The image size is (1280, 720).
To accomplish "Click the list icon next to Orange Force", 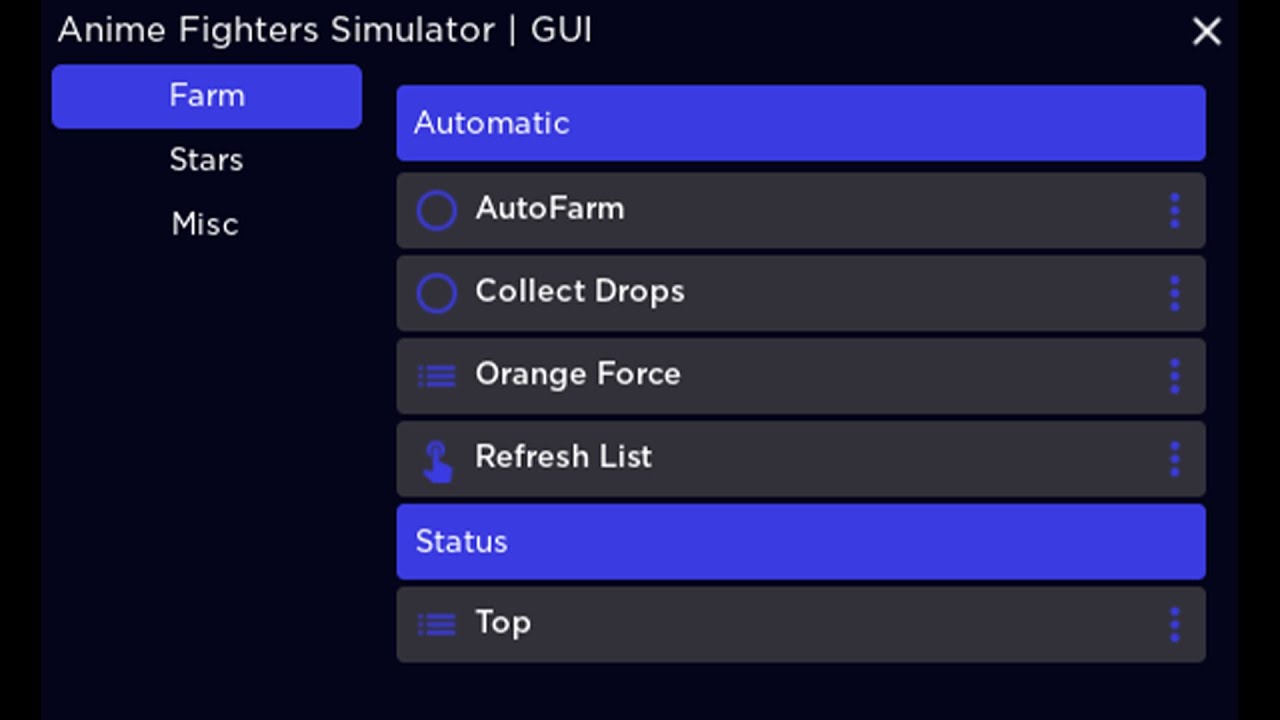I will pos(436,376).
